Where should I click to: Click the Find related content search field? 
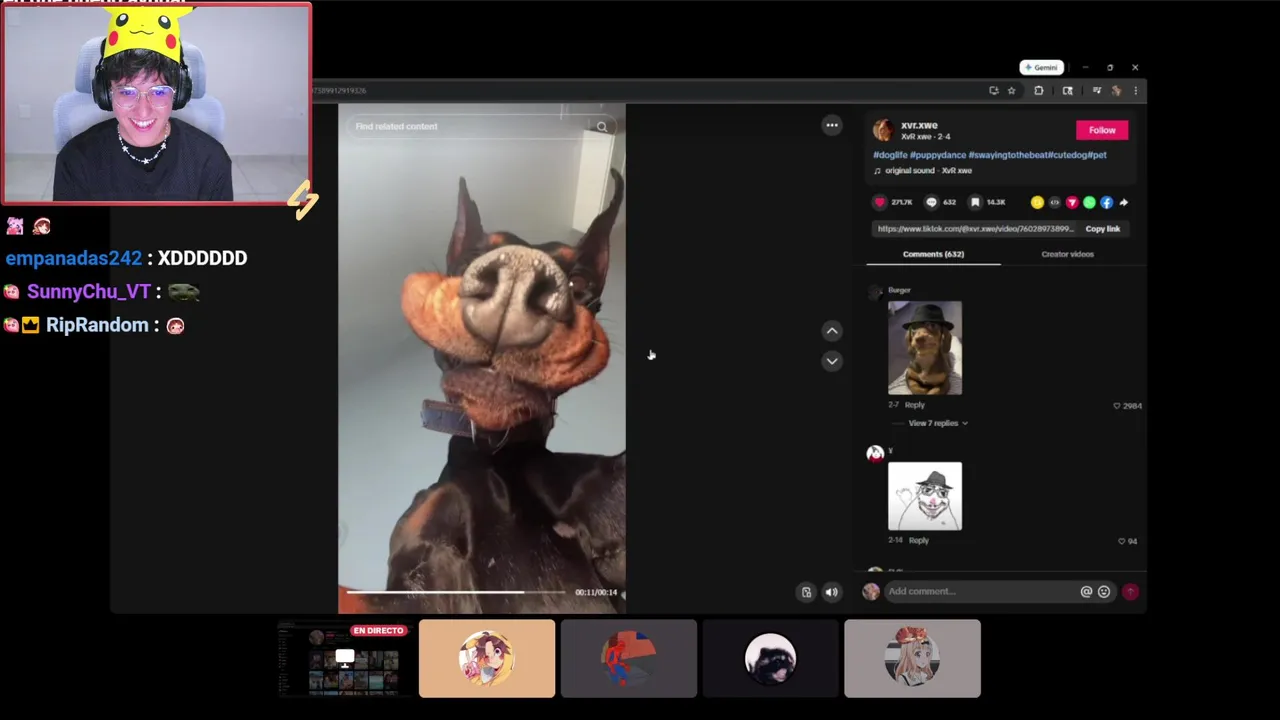(470, 127)
